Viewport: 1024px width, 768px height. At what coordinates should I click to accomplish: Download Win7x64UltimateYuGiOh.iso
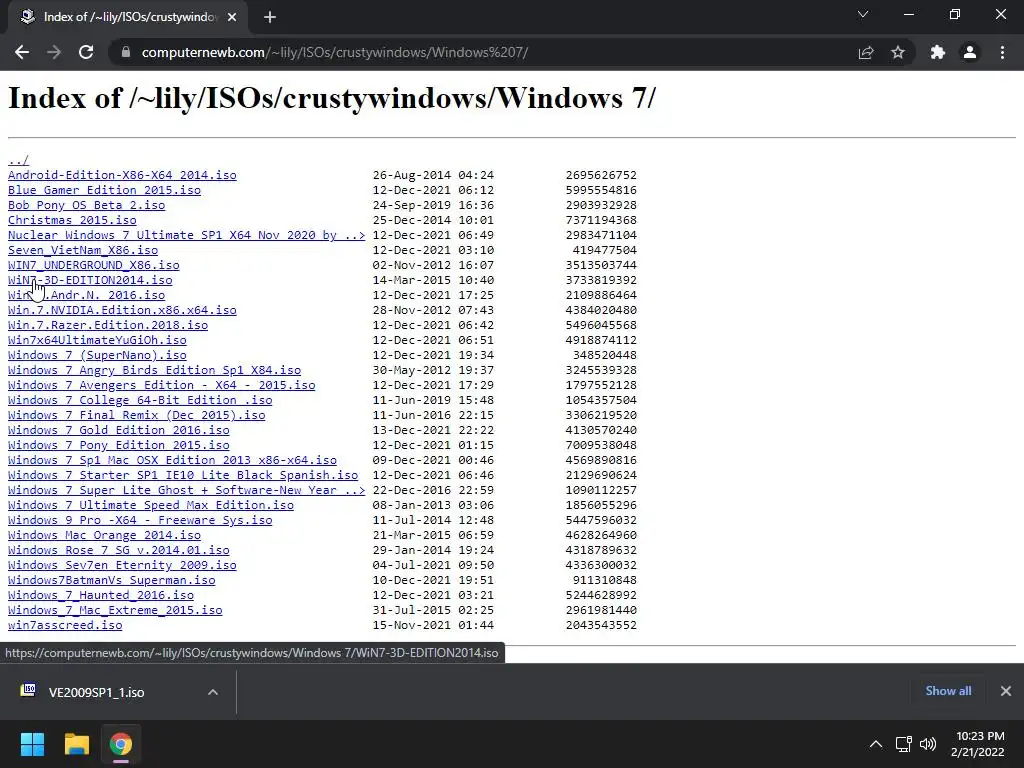pyautogui.click(x=97, y=340)
